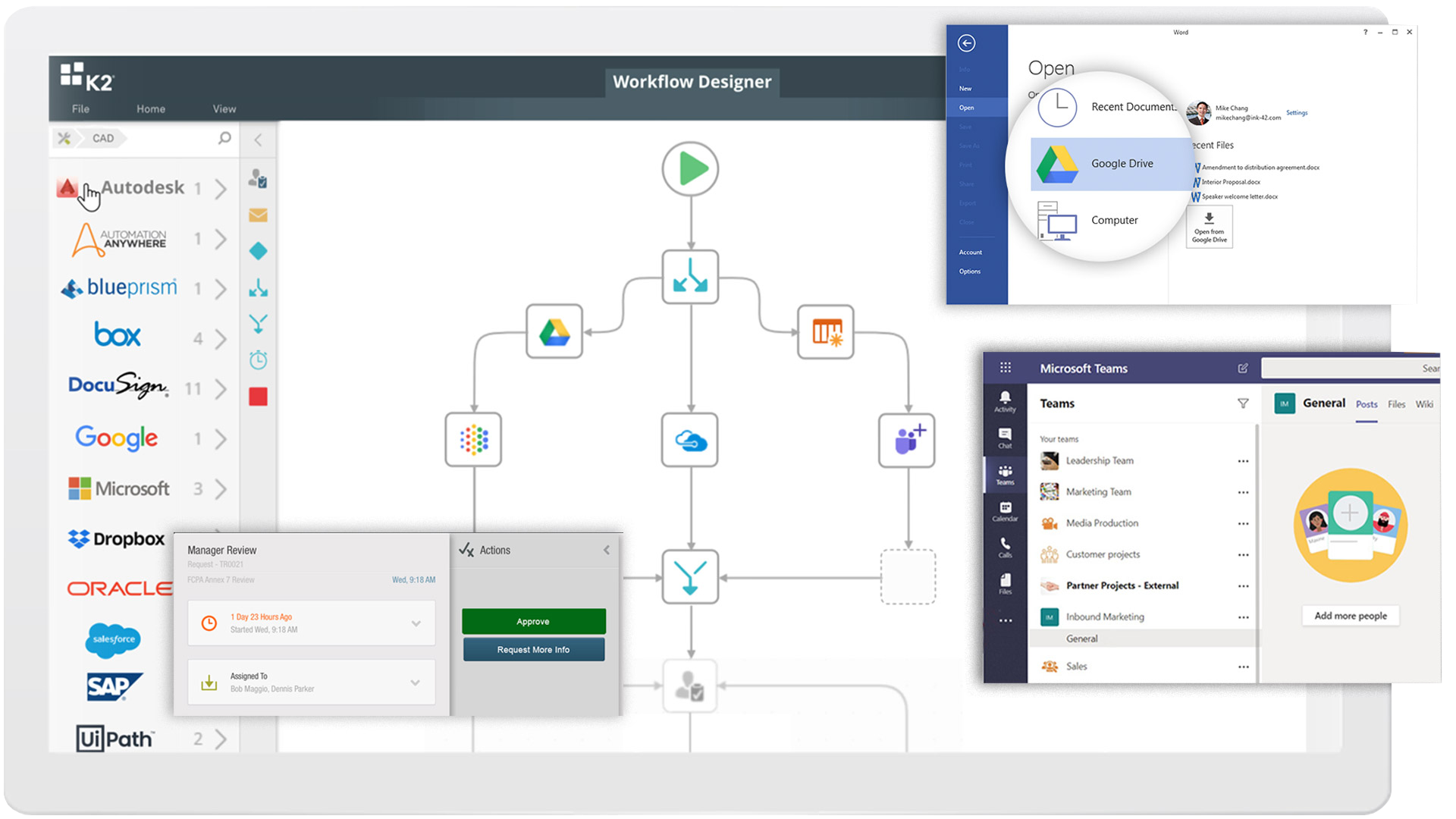Expand the Microsoft integrations chevron
This screenshot has height=819, width=1456.
click(221, 489)
